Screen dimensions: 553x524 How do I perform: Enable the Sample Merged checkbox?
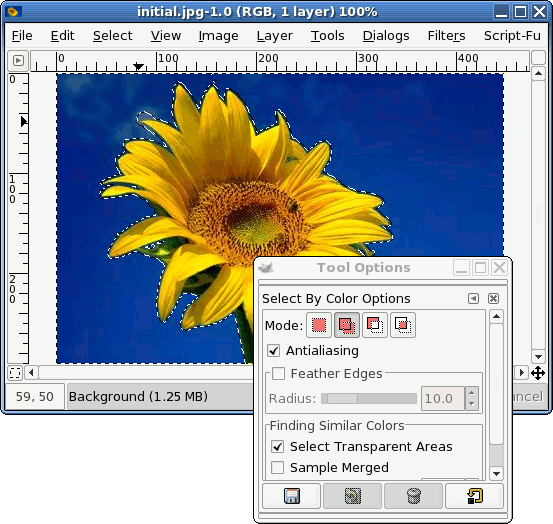coord(278,468)
